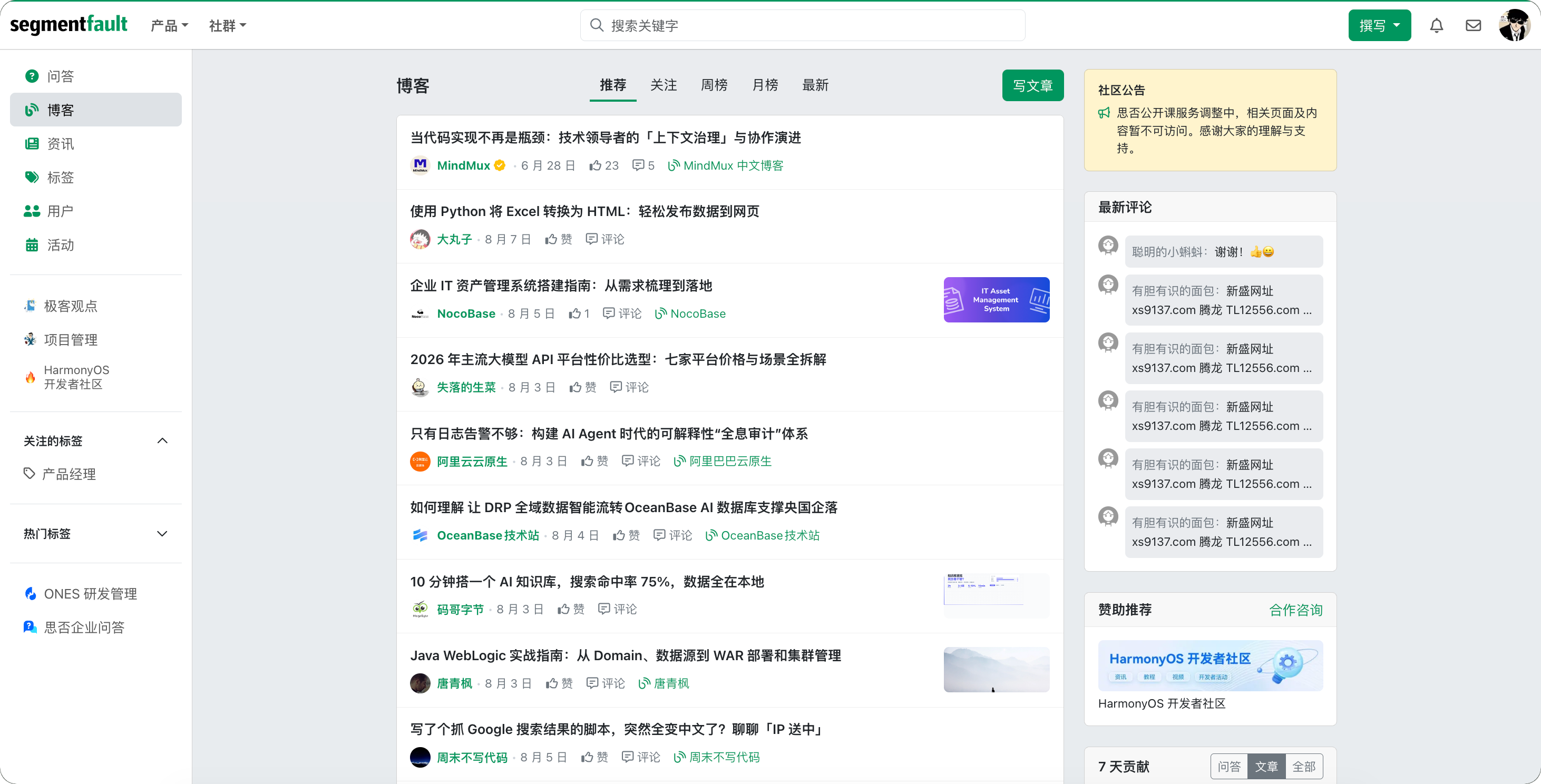The height and width of the screenshot is (784, 1541).
Task: Click the 写文章 button
Action: (x=1032, y=85)
